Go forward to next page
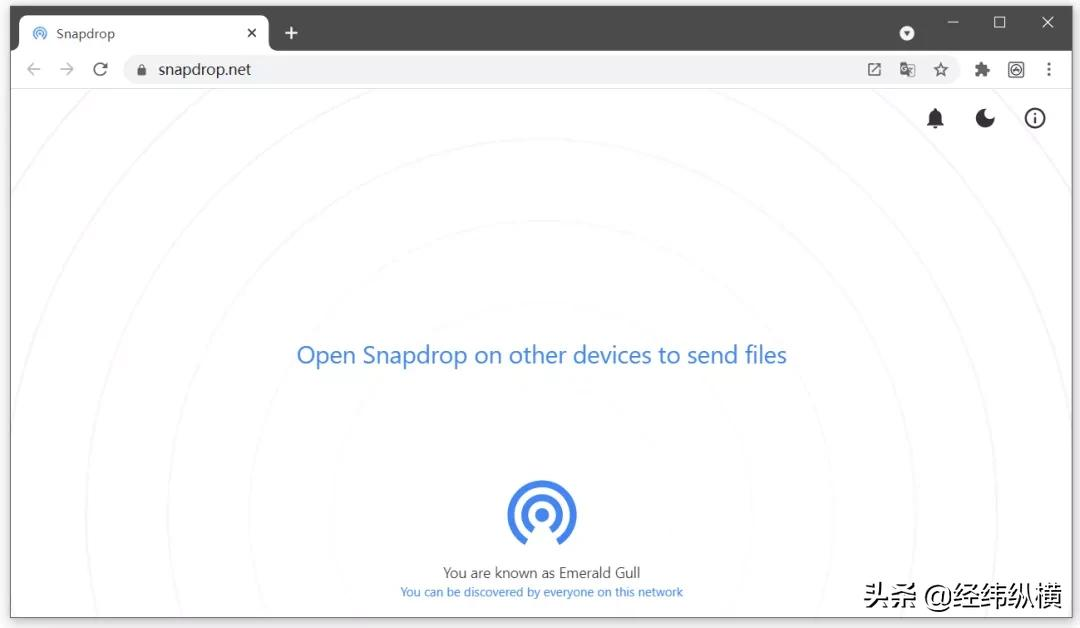 pos(67,69)
